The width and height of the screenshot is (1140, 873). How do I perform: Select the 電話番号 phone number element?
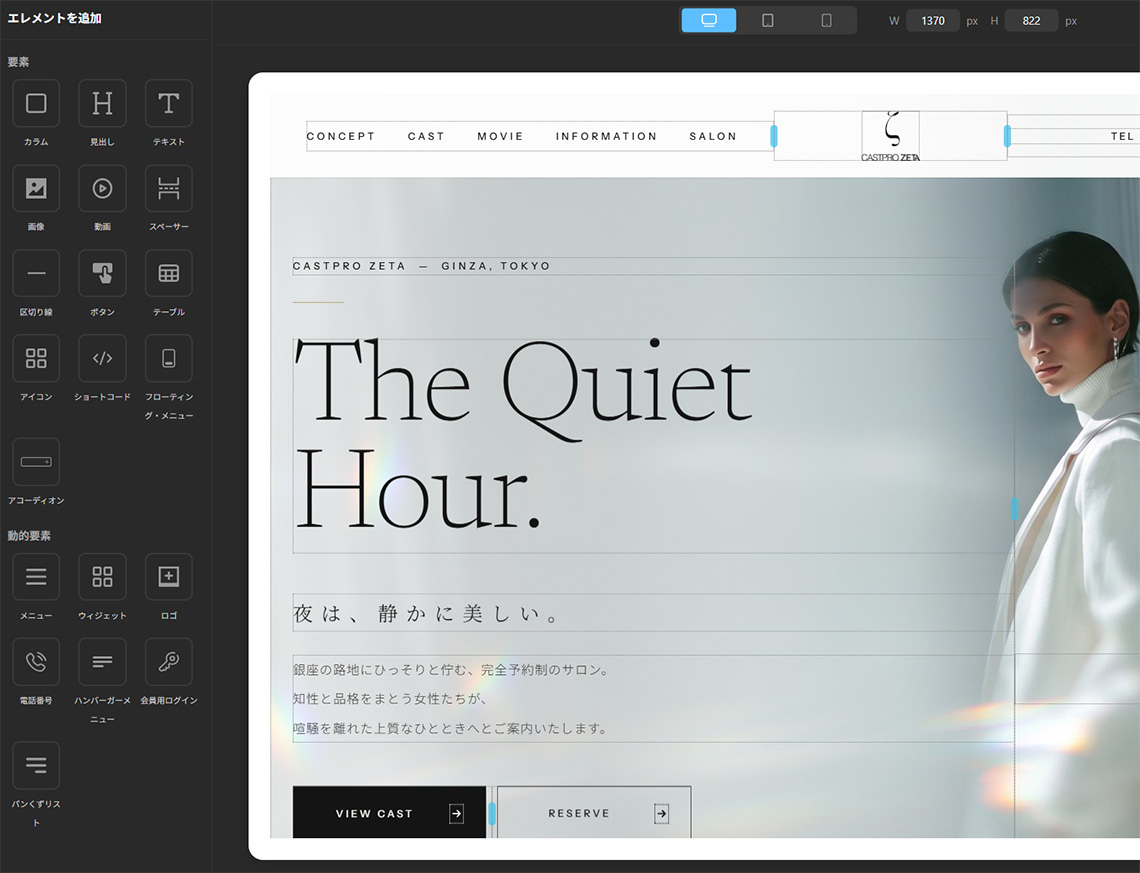36,662
